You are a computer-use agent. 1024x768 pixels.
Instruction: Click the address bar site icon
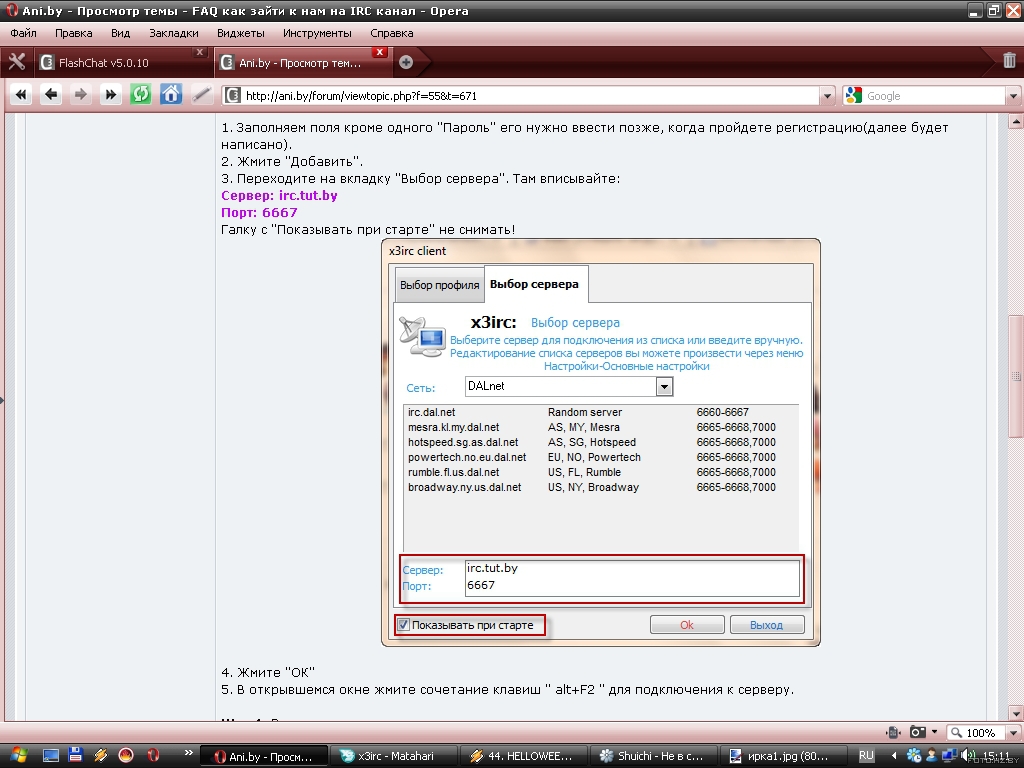point(232,96)
